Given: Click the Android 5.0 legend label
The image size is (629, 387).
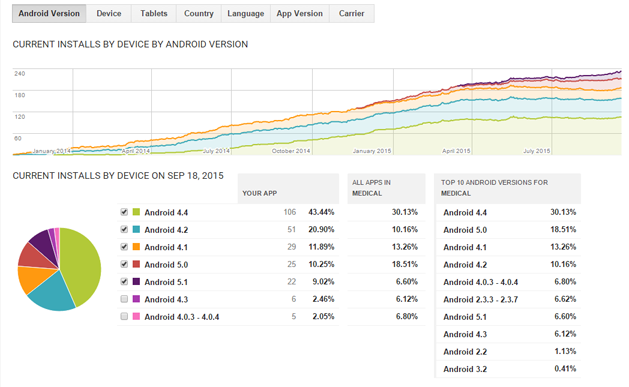Looking at the screenshot, I should 166,265.
